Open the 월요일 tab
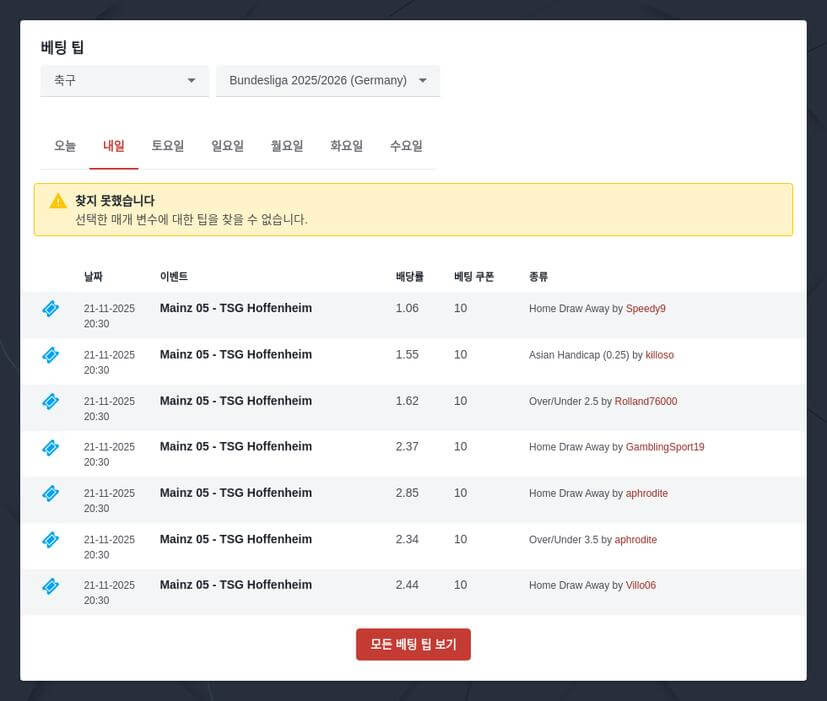The height and width of the screenshot is (701, 827). (x=286, y=145)
